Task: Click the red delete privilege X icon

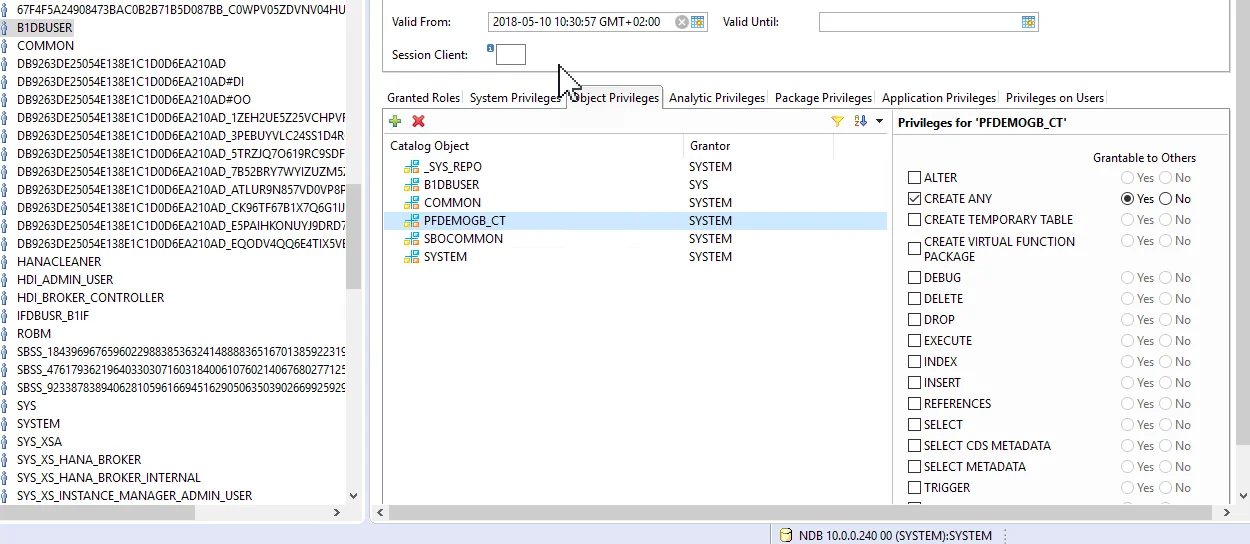Action: 419,121
